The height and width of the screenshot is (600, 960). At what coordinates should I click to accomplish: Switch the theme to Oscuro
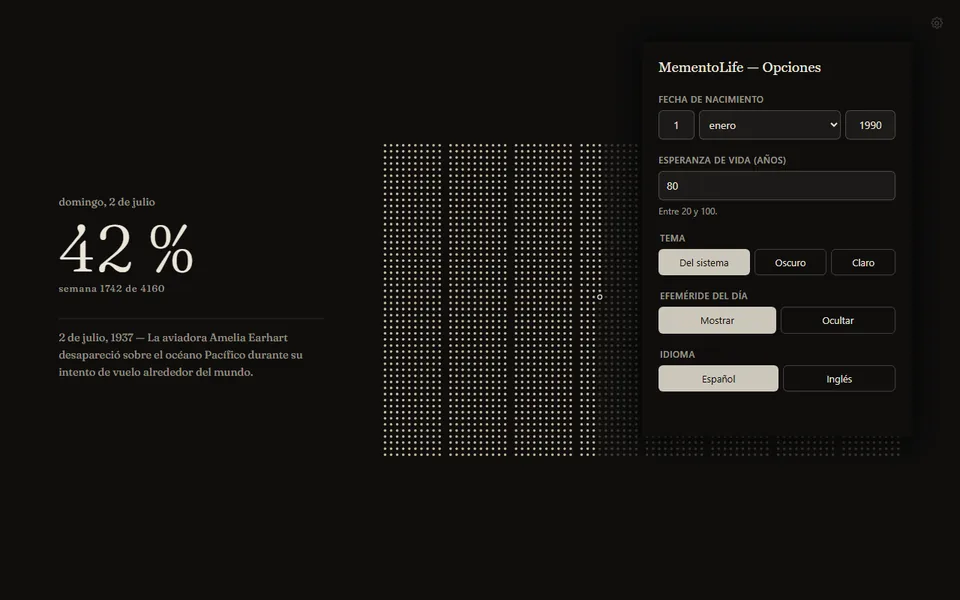(790, 262)
